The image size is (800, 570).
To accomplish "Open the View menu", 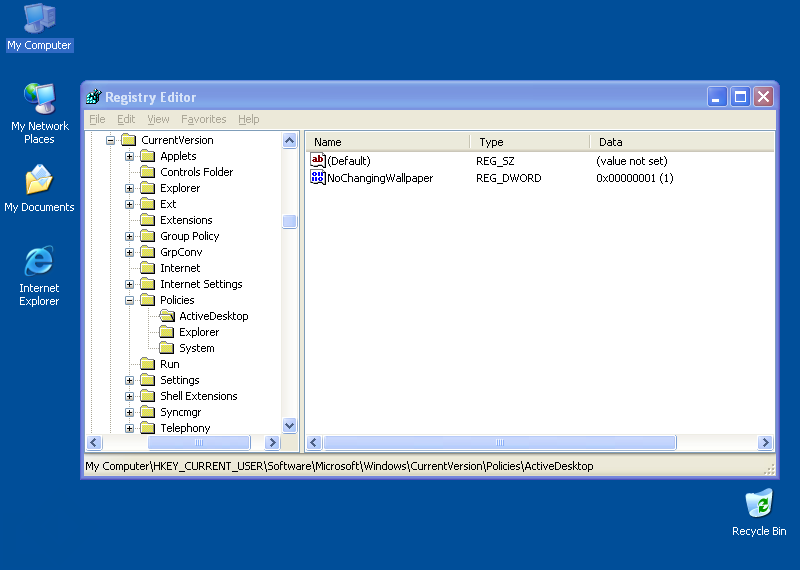I will 158,119.
